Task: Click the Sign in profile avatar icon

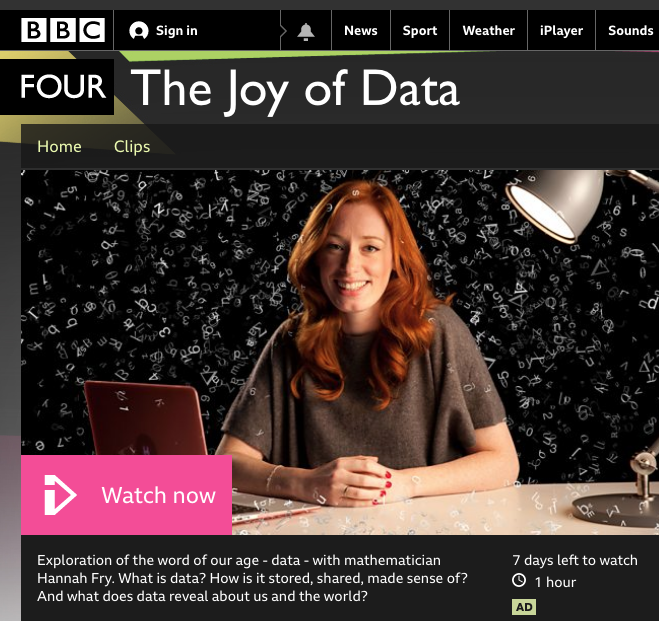Action: (139, 31)
